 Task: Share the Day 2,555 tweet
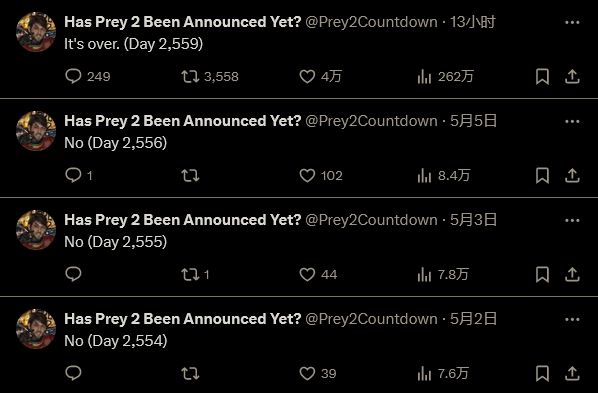572,274
